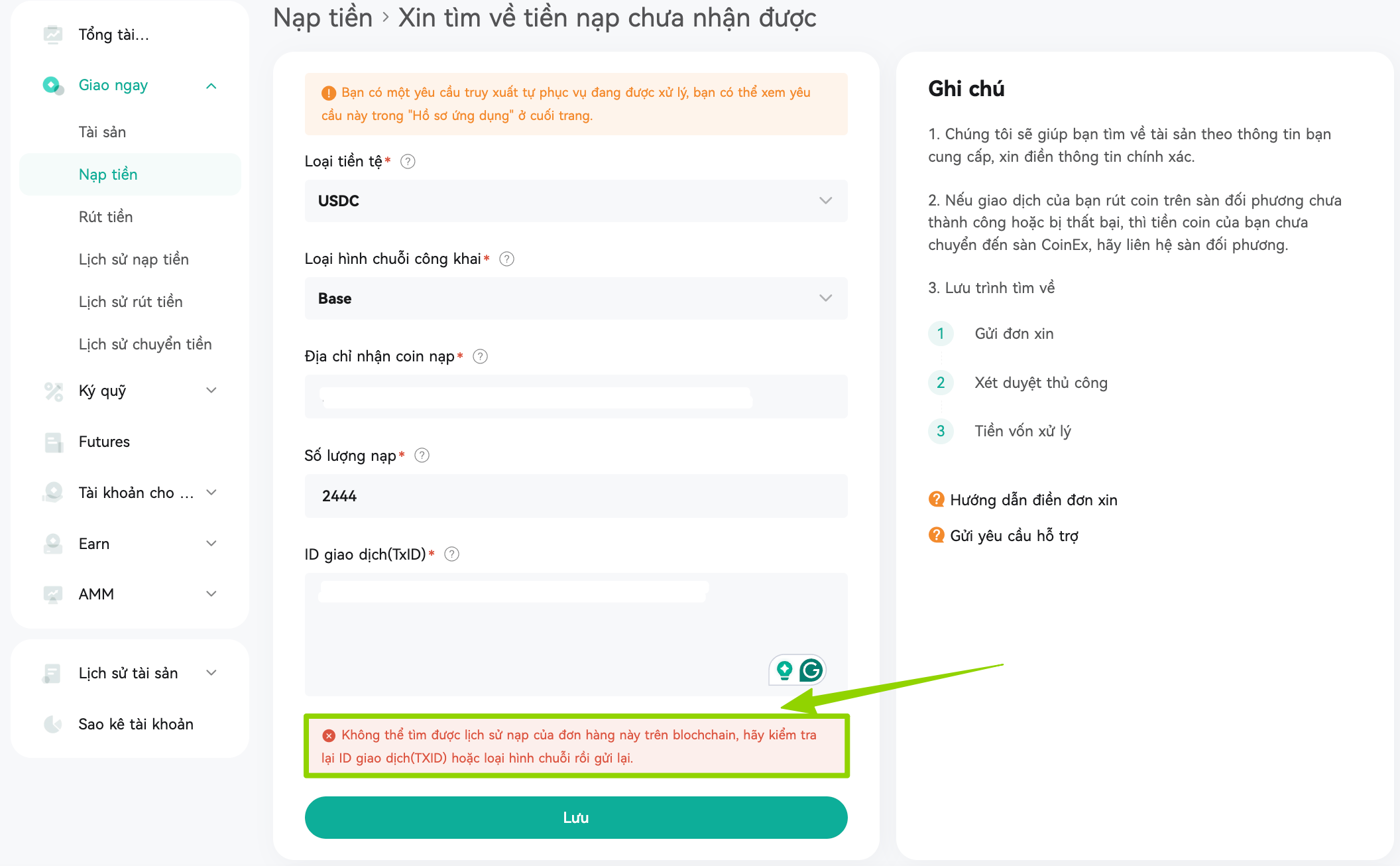Click question icon beside ID giao dịch(TxID)
Image resolution: width=1400 pixels, height=866 pixels.
[451, 554]
